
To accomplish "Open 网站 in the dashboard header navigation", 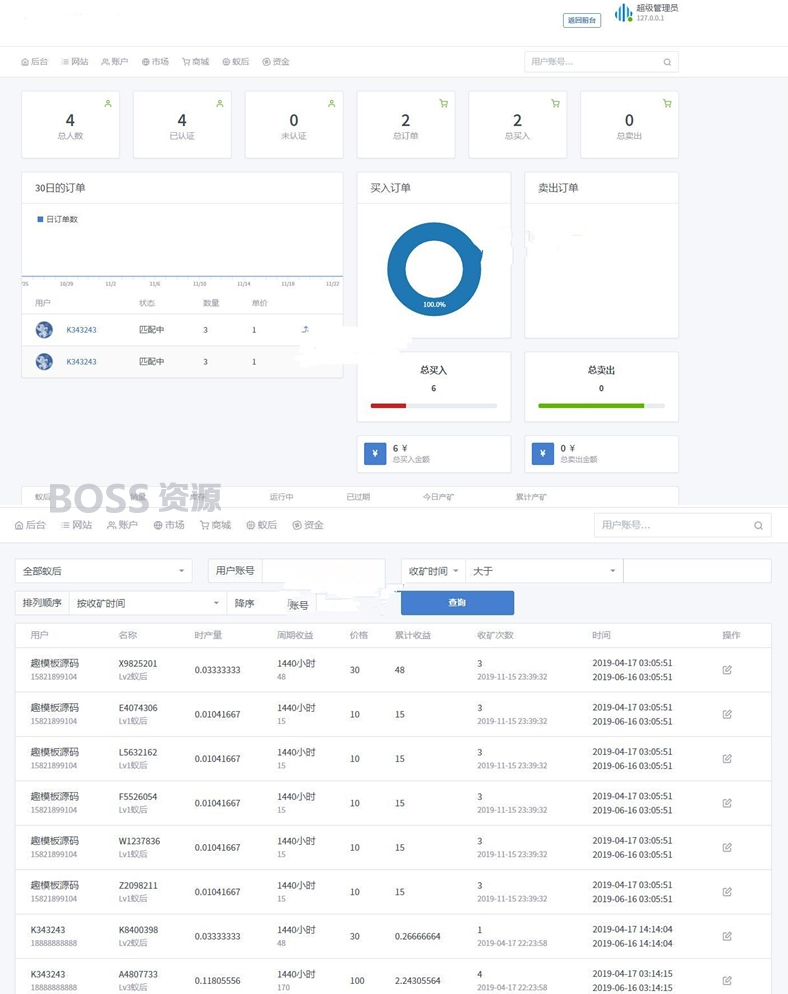I will (75, 61).
